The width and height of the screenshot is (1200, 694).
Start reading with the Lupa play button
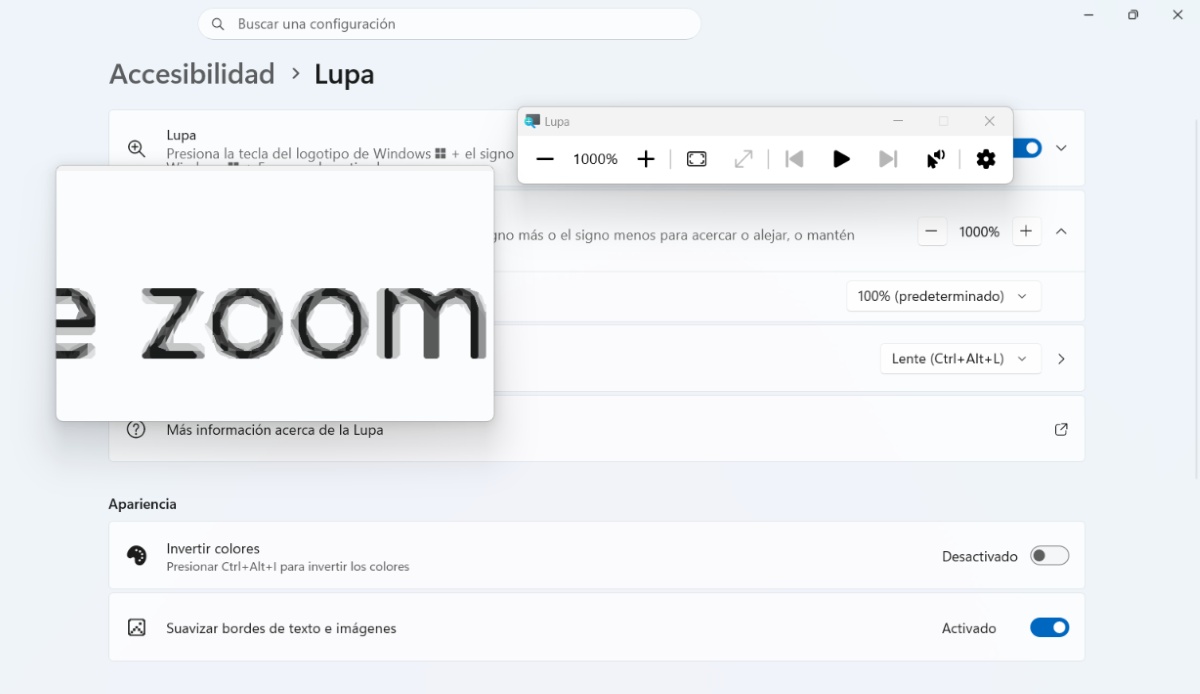[x=841, y=159]
